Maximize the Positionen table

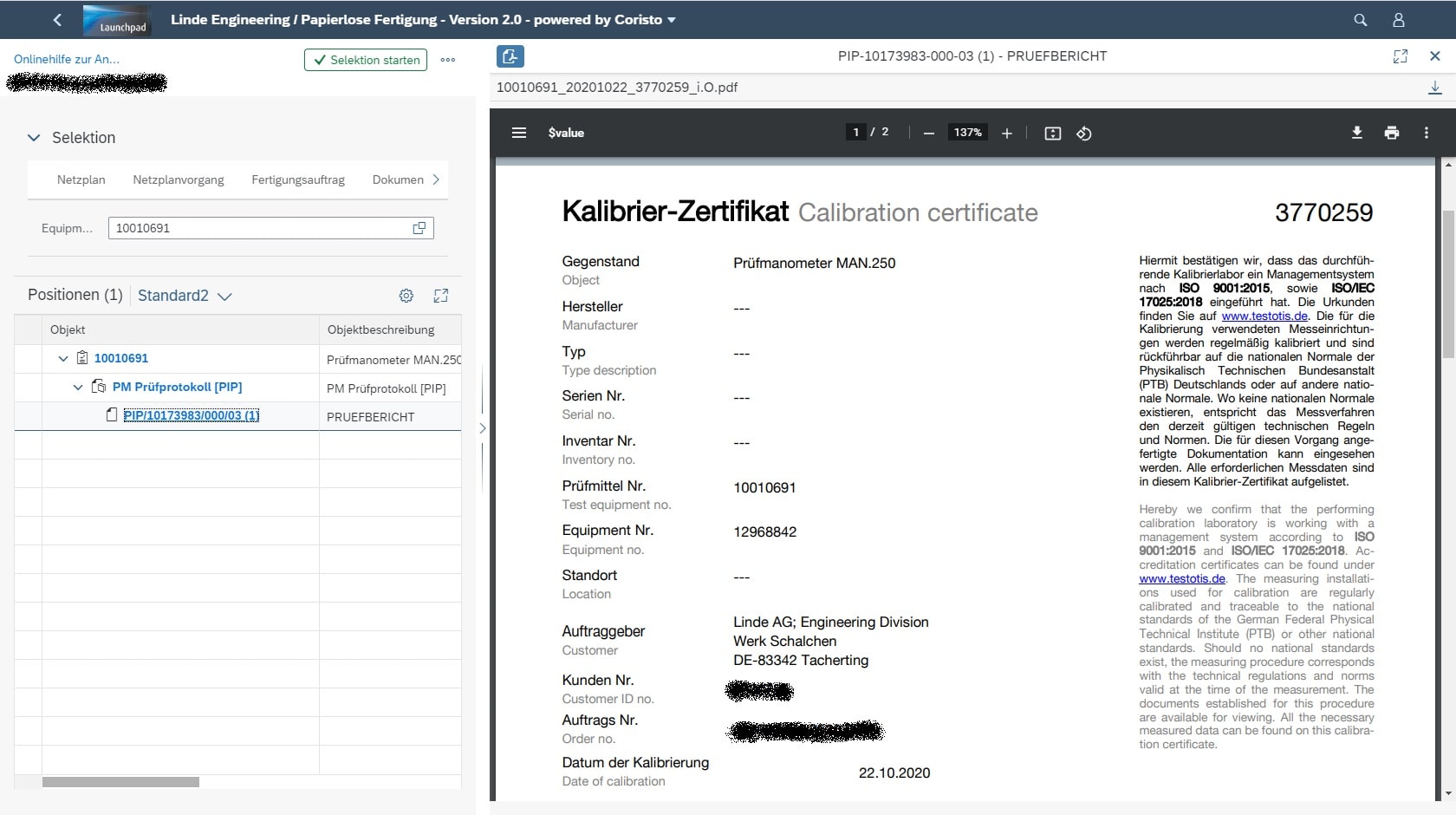[441, 296]
